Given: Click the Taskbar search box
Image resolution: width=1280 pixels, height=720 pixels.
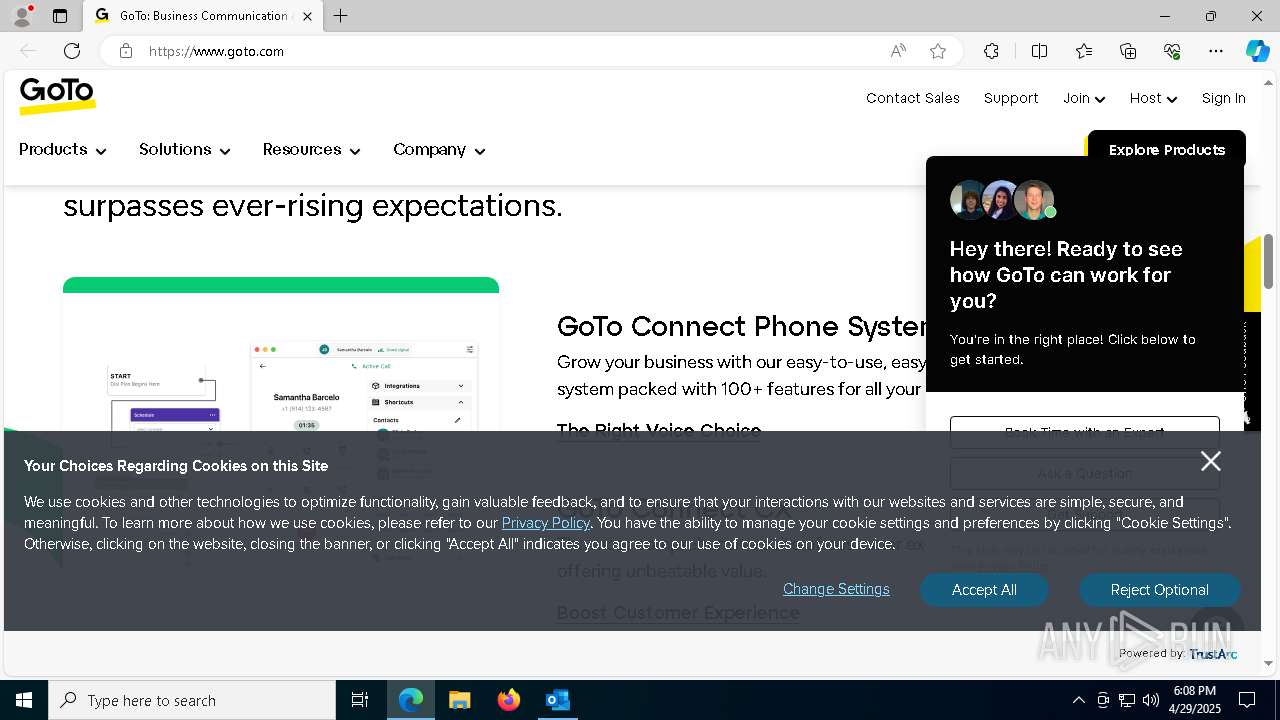Looking at the screenshot, I should click(x=192, y=700).
